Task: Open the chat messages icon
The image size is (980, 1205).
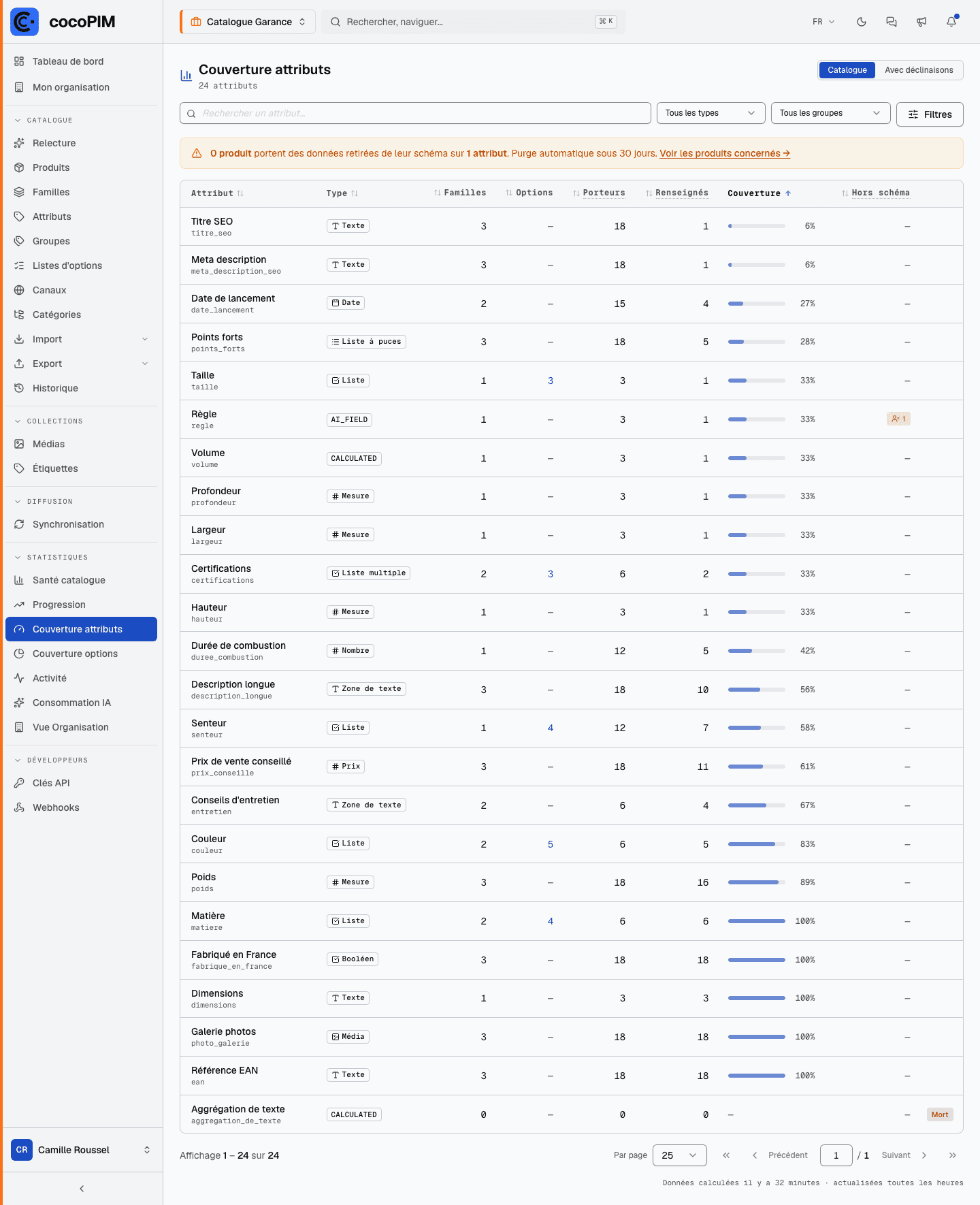Action: coord(892,22)
